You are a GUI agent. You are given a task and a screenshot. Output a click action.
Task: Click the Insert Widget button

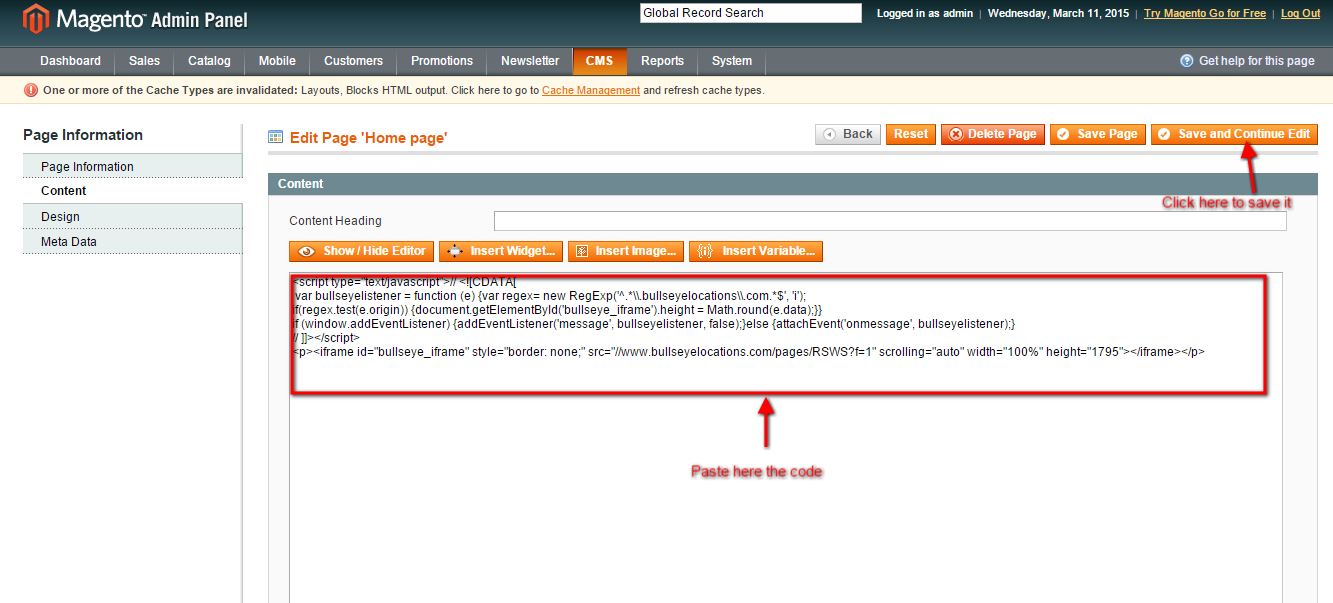(x=501, y=251)
